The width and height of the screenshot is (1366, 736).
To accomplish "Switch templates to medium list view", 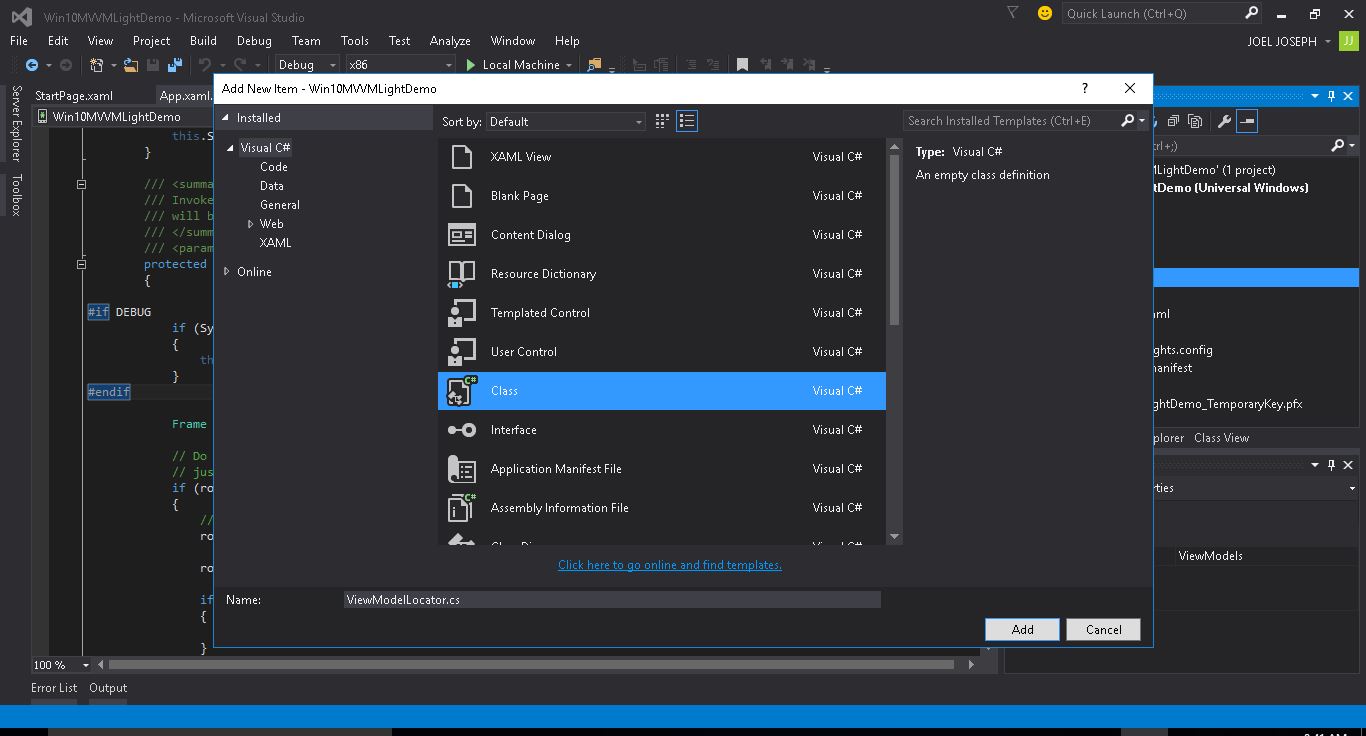I will pyautogui.click(x=687, y=121).
